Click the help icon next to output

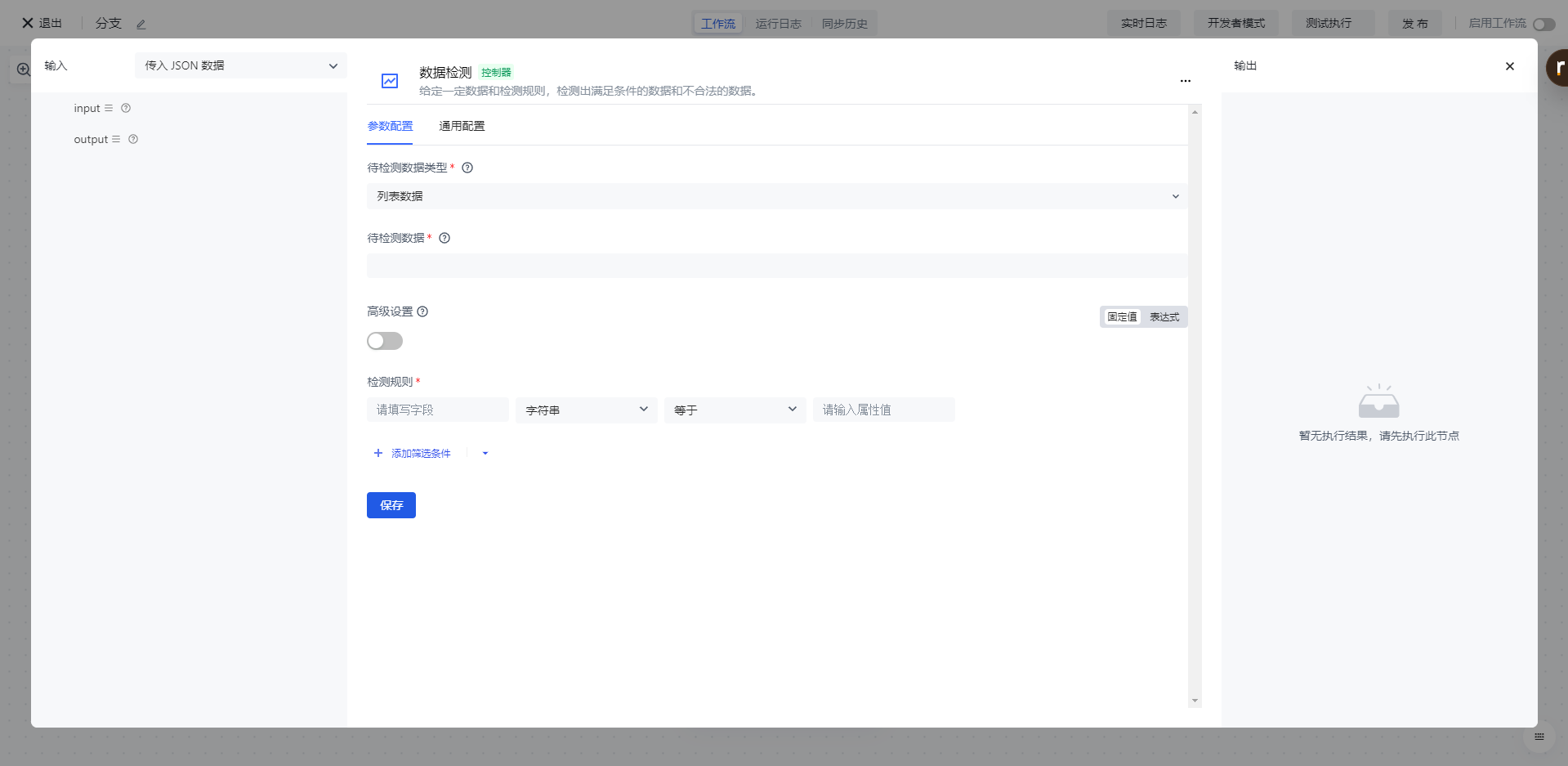[133, 139]
